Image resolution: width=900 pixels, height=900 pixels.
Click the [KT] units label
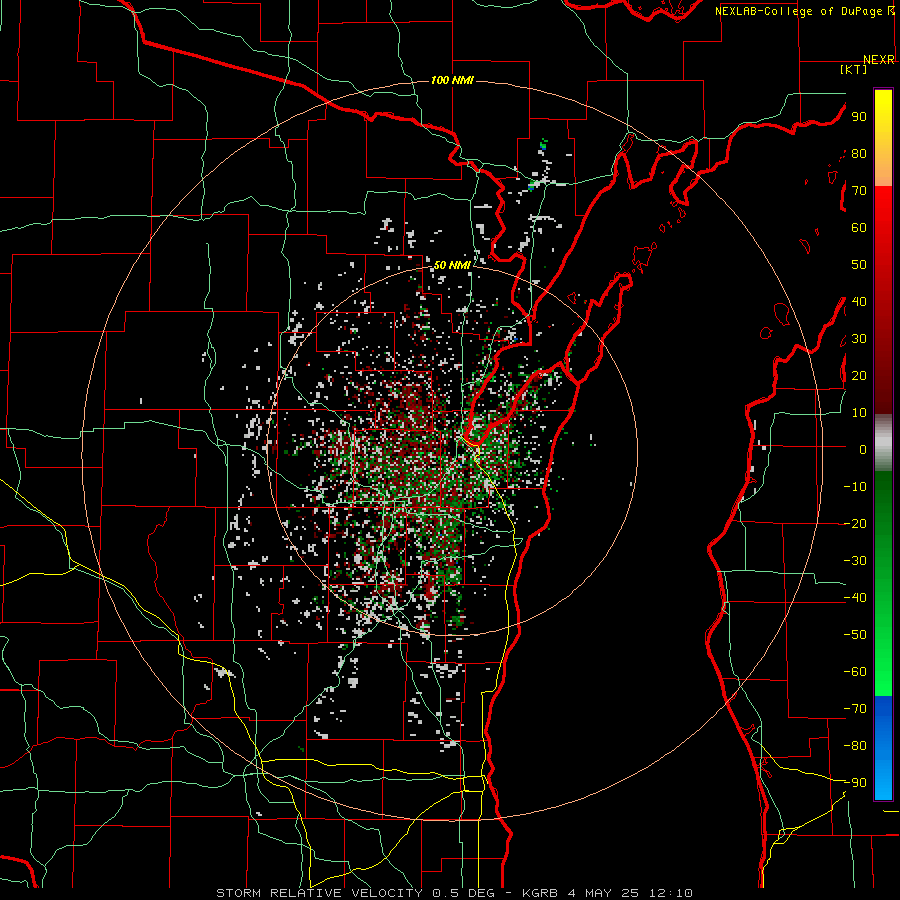point(854,69)
